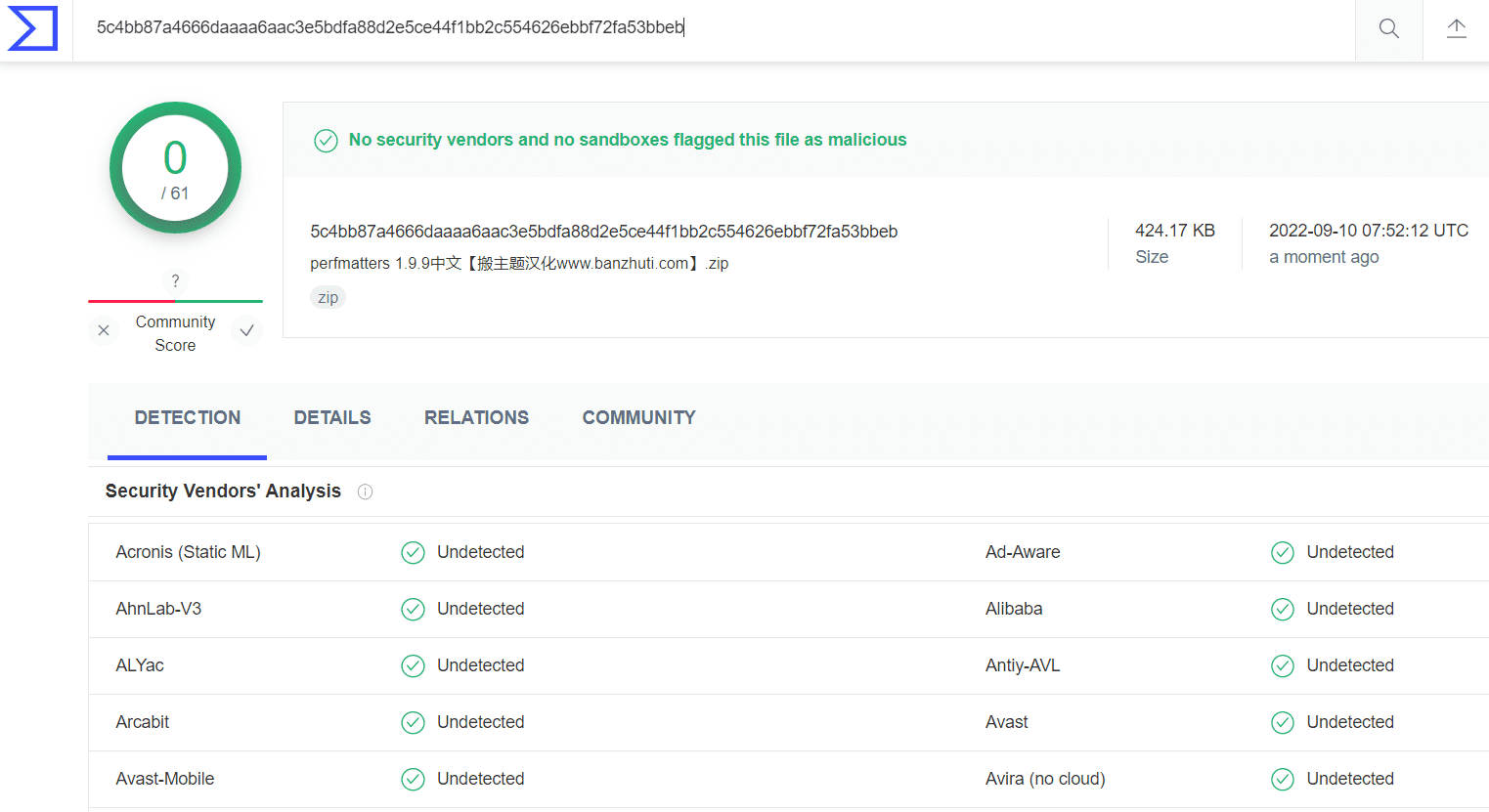Viewport: 1489px width, 812px height.
Task: Select the Undetected result for Avast-Mobile
Action: pos(481,780)
